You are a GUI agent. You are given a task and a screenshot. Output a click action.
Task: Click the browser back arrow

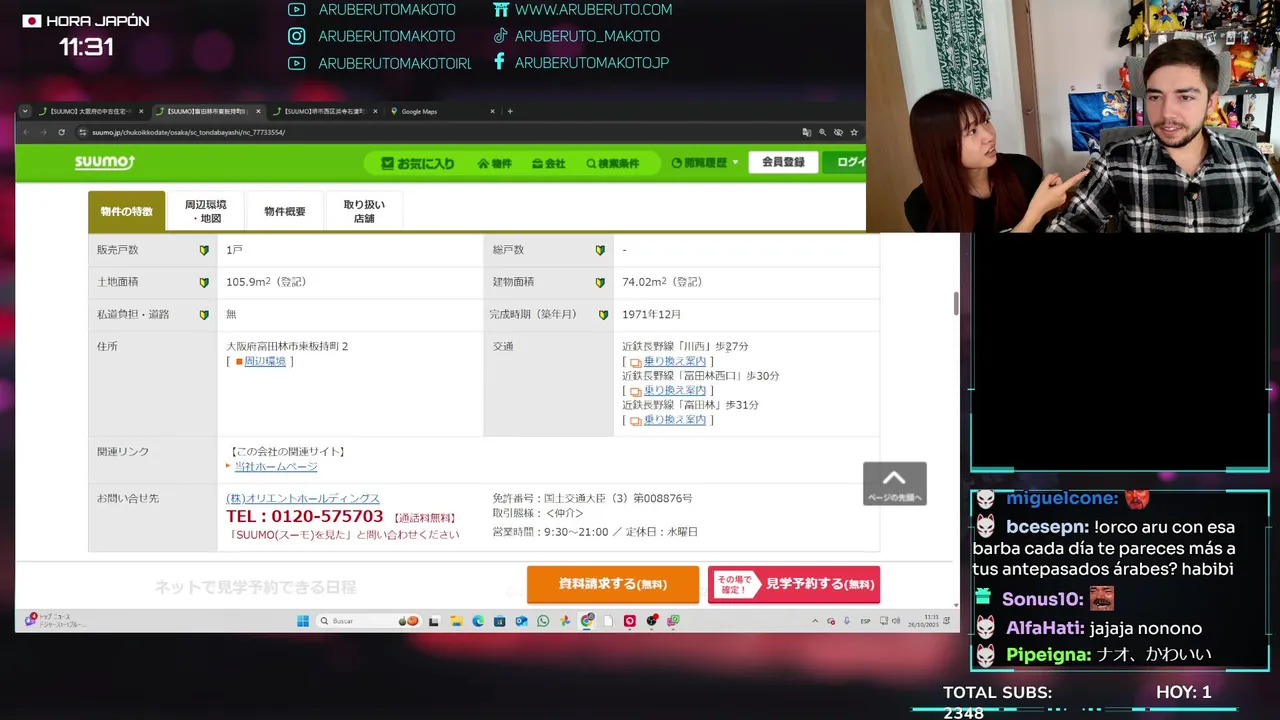point(26,132)
